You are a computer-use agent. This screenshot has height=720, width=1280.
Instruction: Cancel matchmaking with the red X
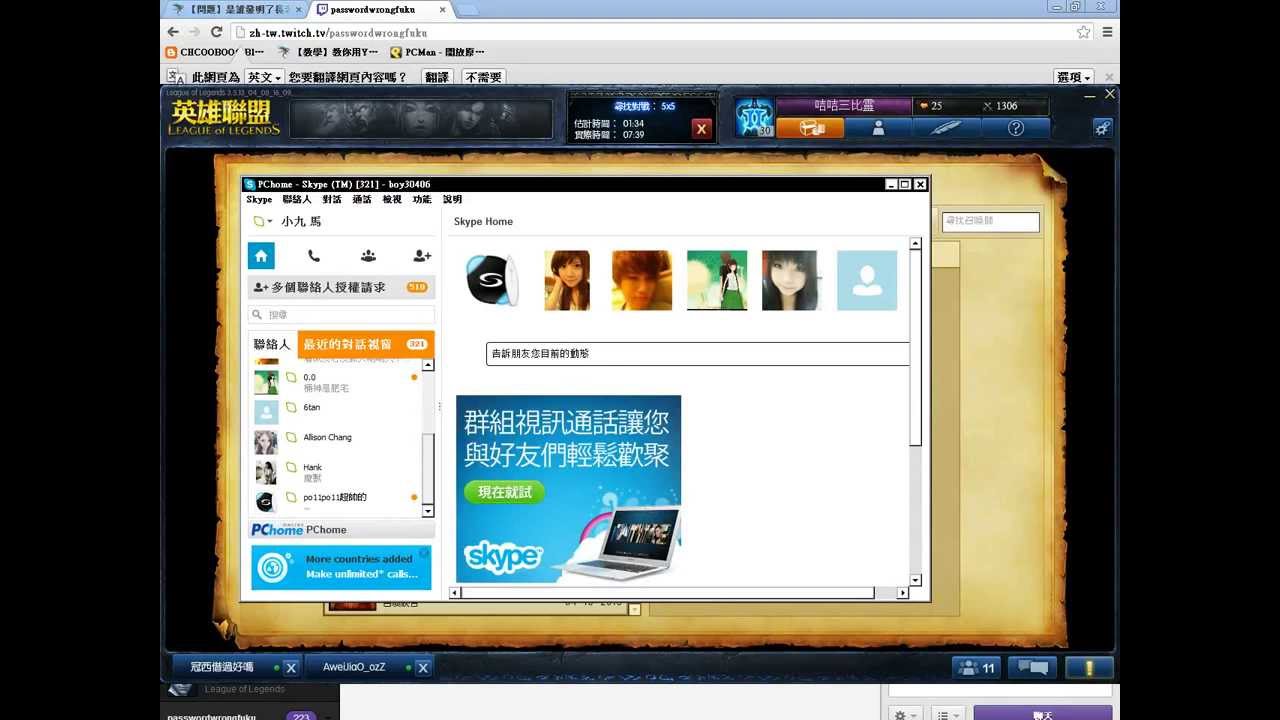click(x=702, y=128)
